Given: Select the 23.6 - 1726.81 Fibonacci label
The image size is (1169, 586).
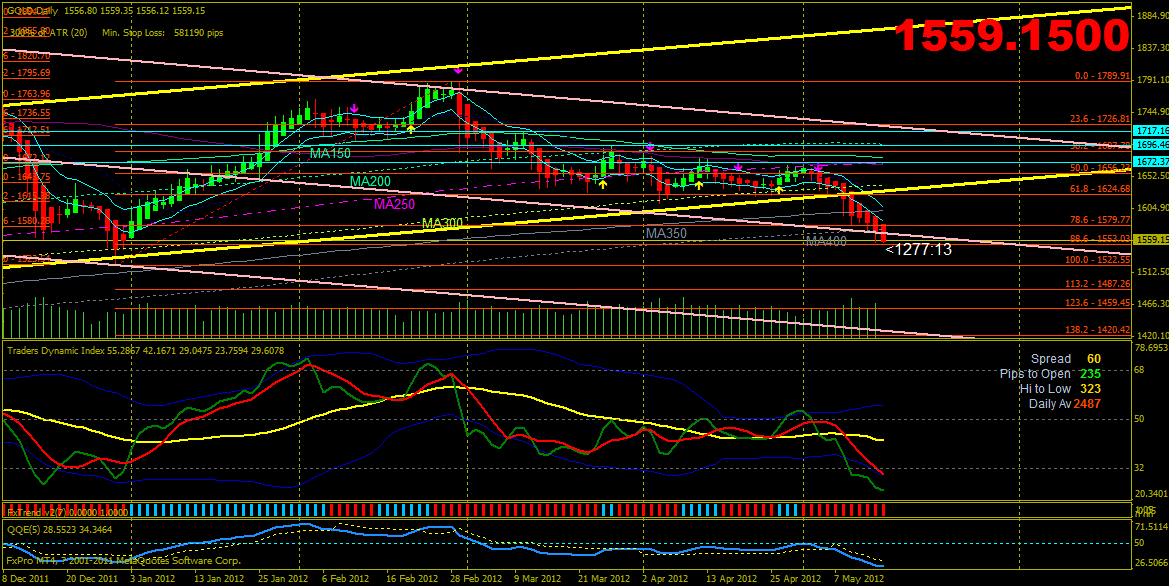Looking at the screenshot, I should point(1099,119).
